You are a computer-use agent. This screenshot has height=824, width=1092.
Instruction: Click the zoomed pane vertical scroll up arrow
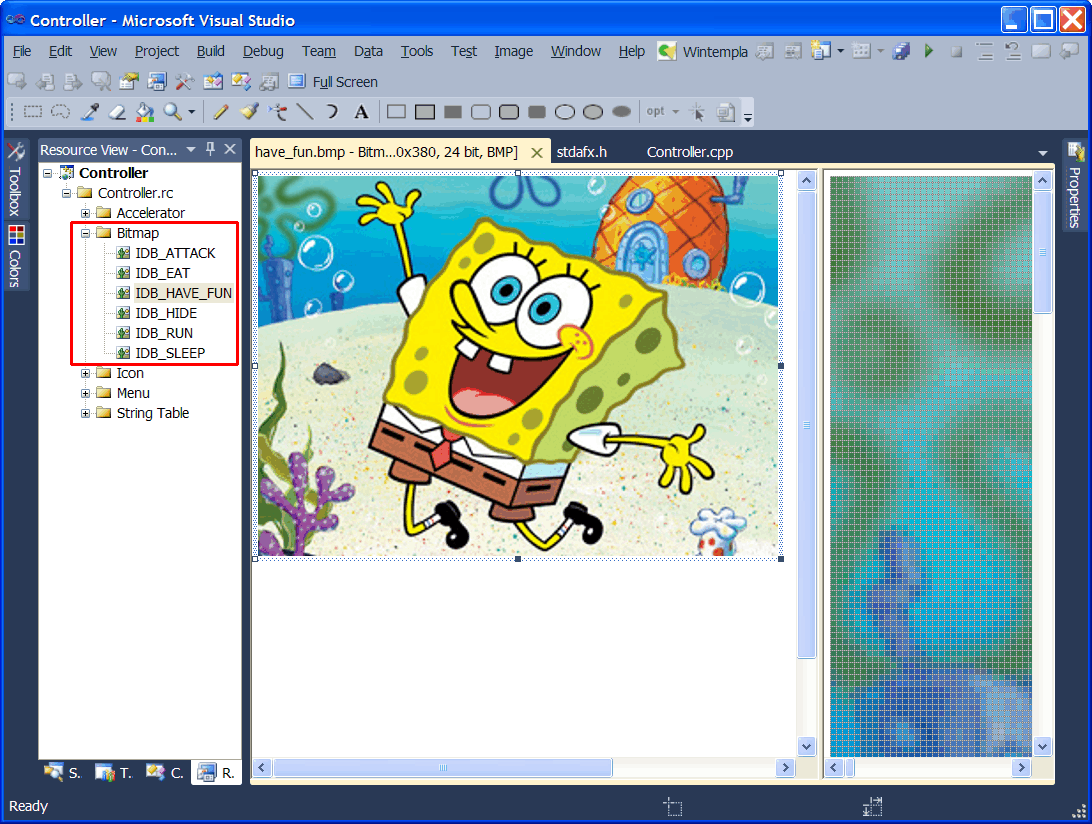click(x=1043, y=181)
